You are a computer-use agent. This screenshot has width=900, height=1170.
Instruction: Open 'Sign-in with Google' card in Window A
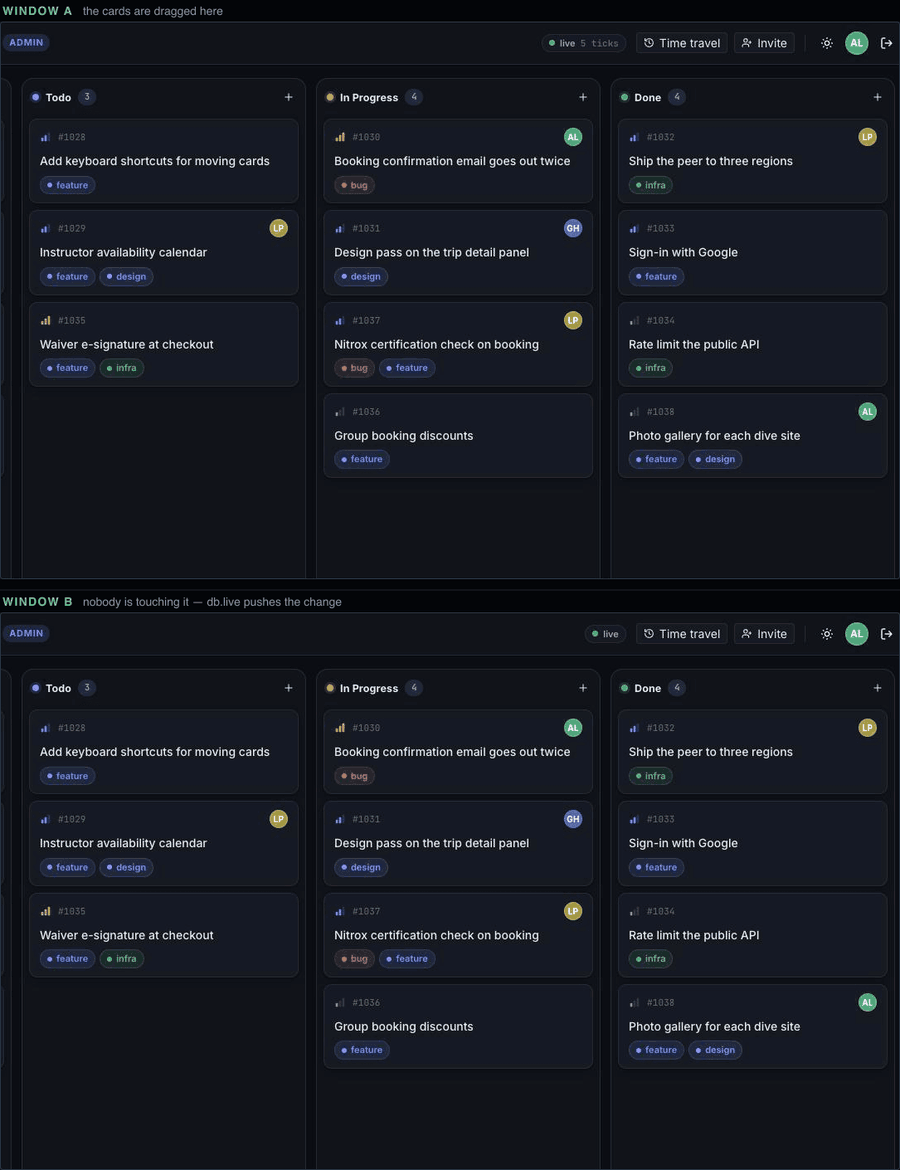click(x=752, y=253)
